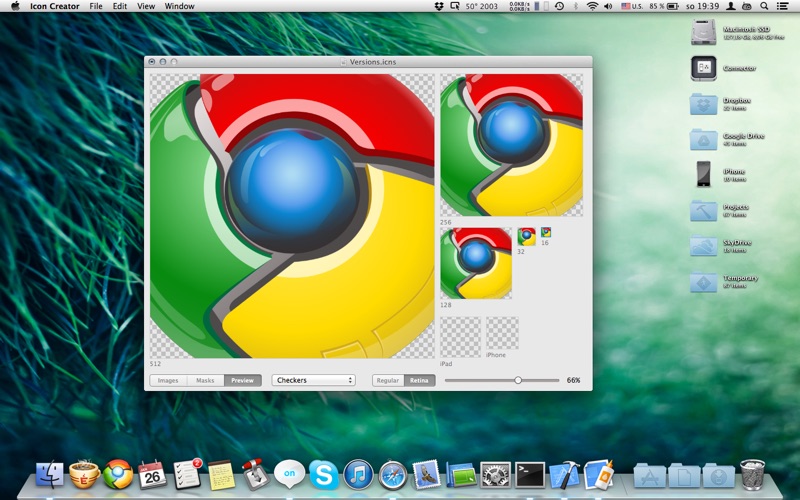Open the View menu

point(146,6)
